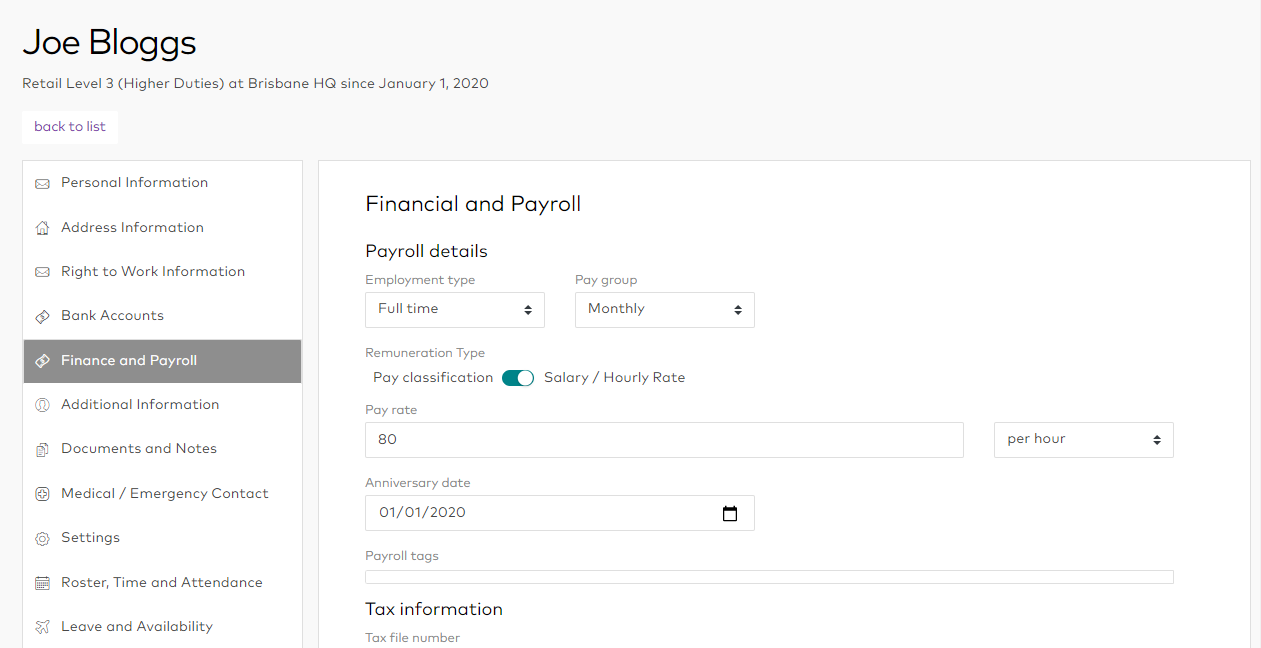This screenshot has height=648, width=1261.
Task: Open the Pay group dropdown
Action: (664, 310)
